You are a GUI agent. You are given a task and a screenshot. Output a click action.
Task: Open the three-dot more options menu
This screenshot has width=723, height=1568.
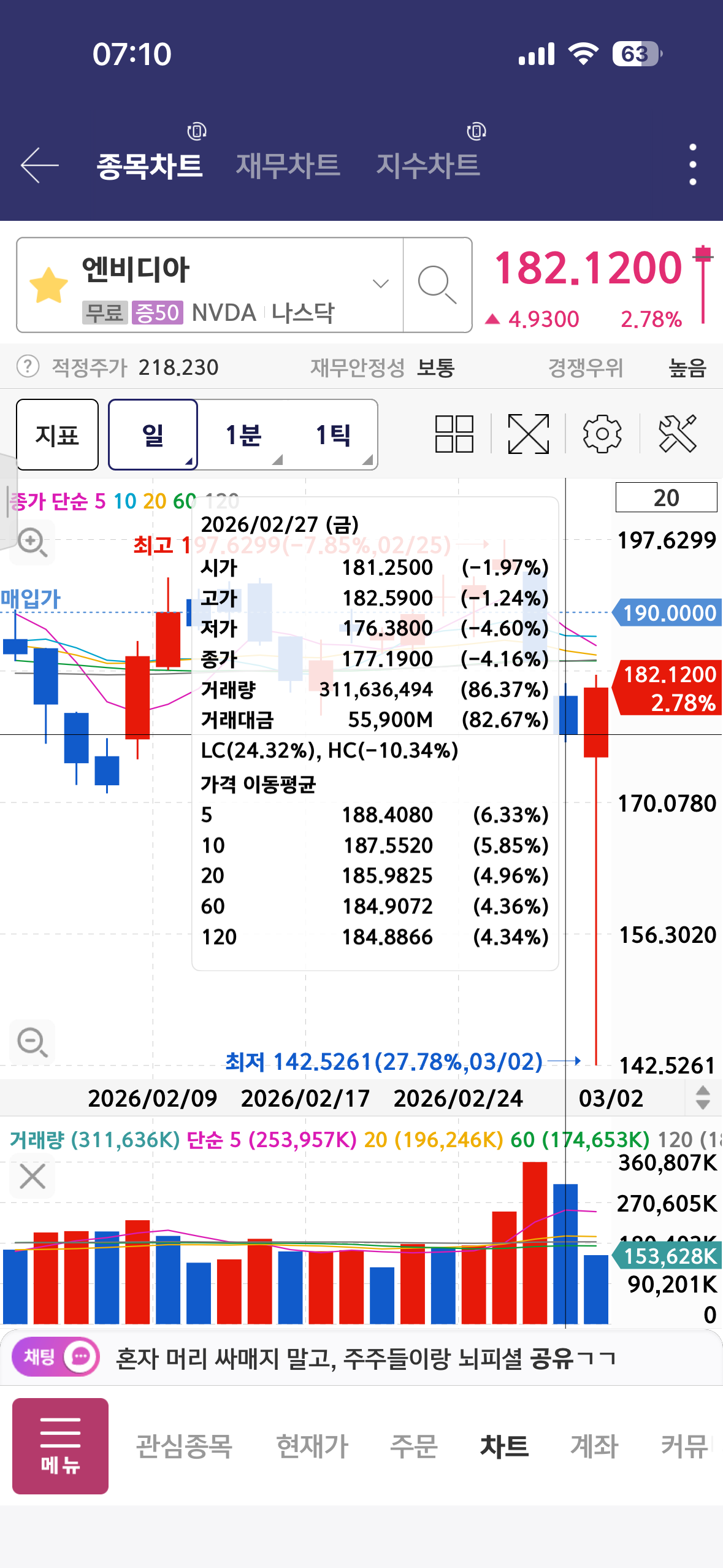click(692, 164)
